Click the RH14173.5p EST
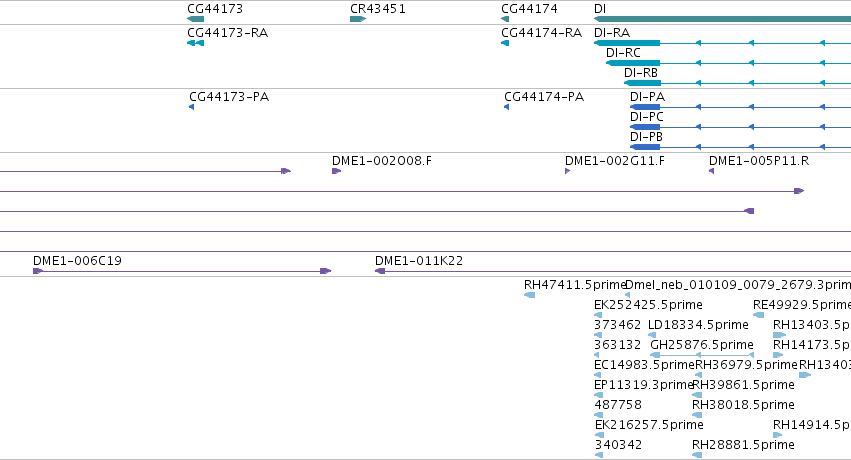The height and width of the screenshot is (460, 851). pyautogui.click(x=778, y=355)
